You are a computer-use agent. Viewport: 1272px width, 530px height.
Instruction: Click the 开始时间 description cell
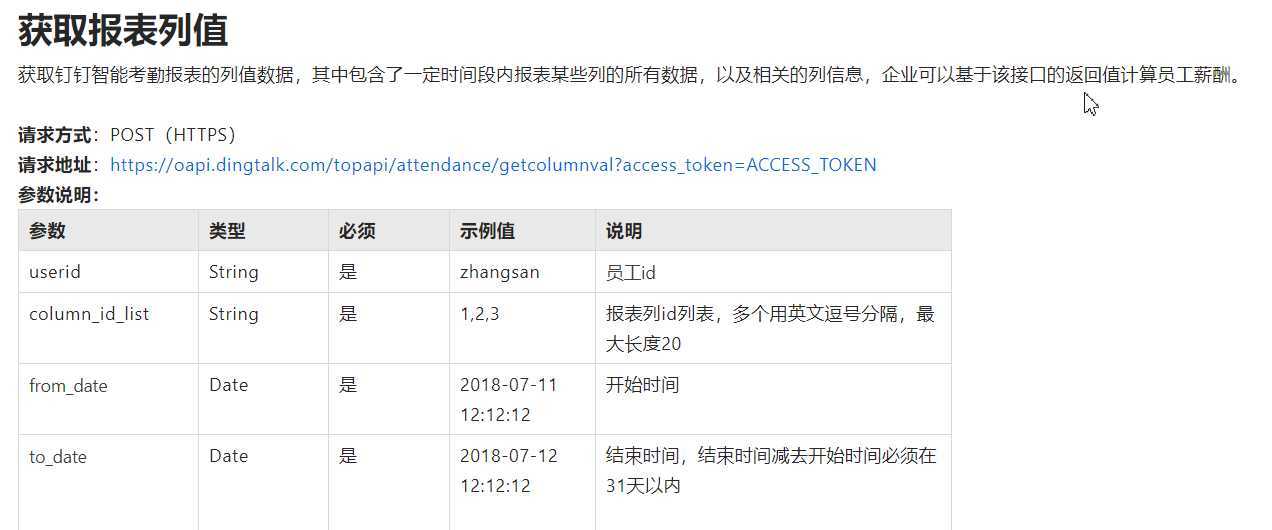click(642, 385)
